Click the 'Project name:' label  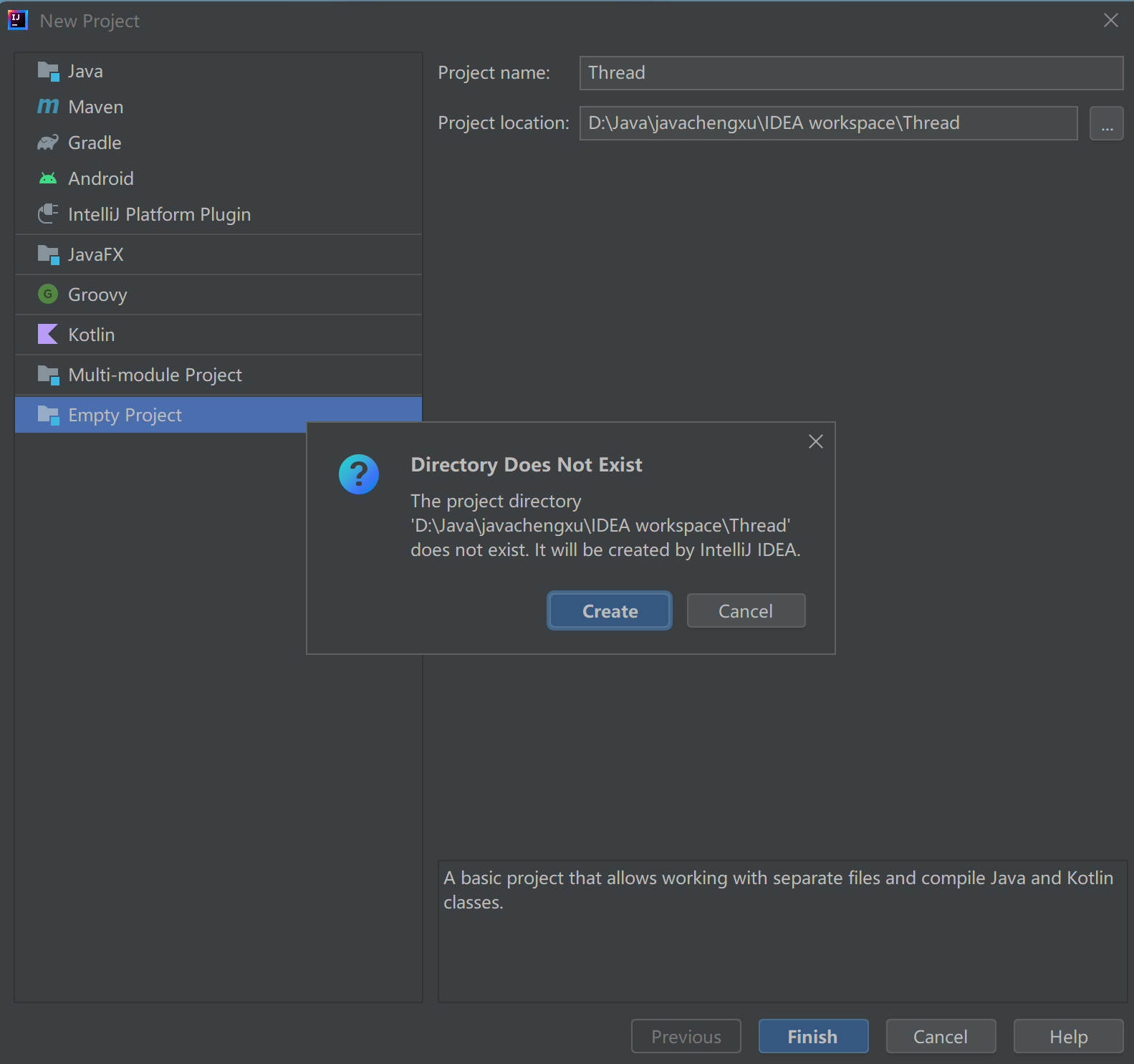tap(494, 73)
